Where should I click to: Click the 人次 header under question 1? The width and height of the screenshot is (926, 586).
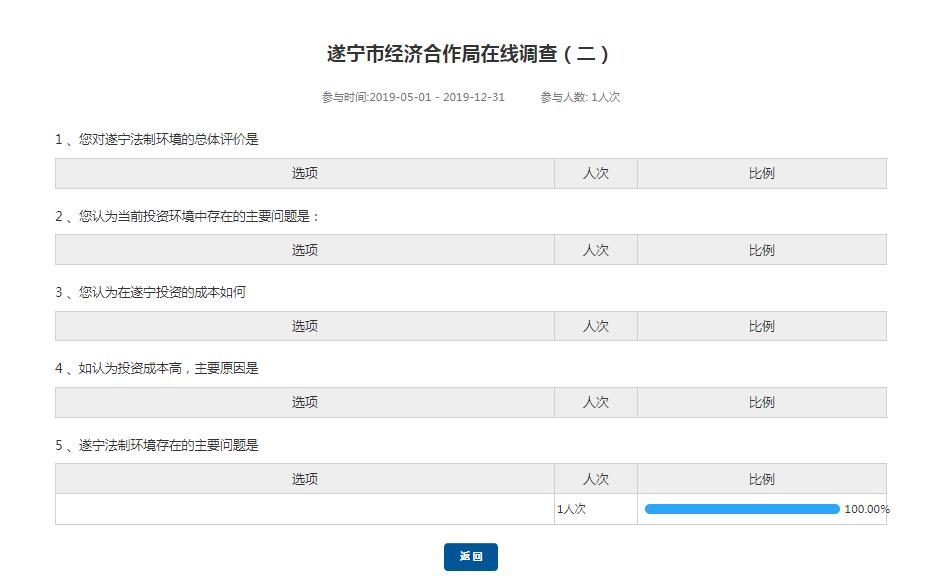[x=596, y=173]
